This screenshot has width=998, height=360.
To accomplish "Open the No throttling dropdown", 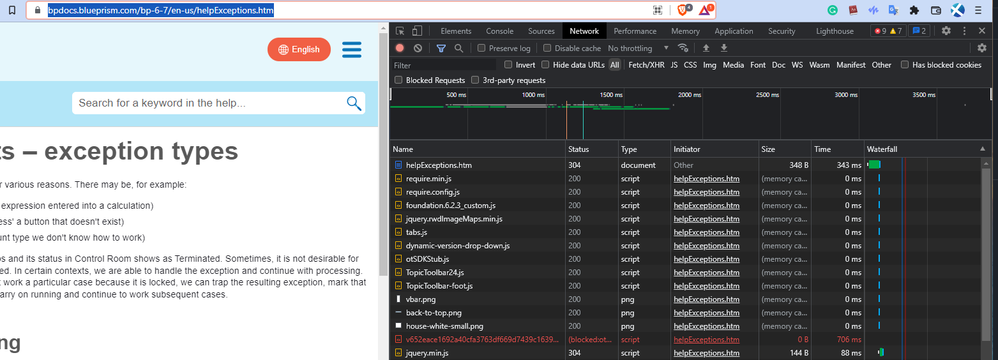I will coord(638,48).
